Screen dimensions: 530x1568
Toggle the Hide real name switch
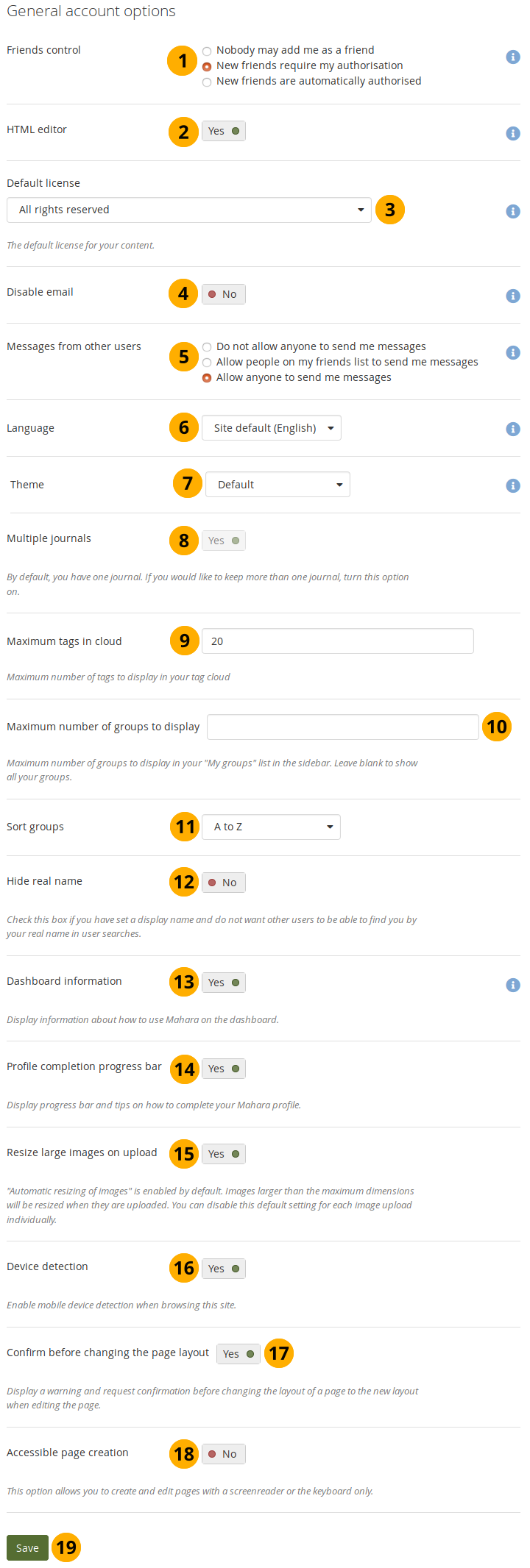pyautogui.click(x=223, y=883)
